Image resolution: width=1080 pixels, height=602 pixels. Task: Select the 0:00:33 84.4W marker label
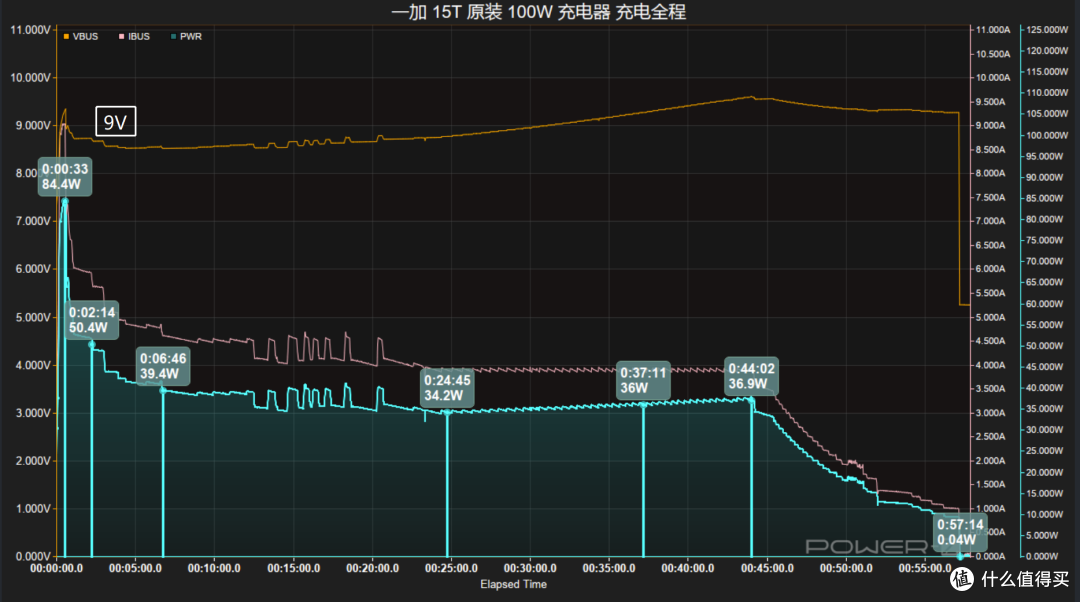coord(65,176)
